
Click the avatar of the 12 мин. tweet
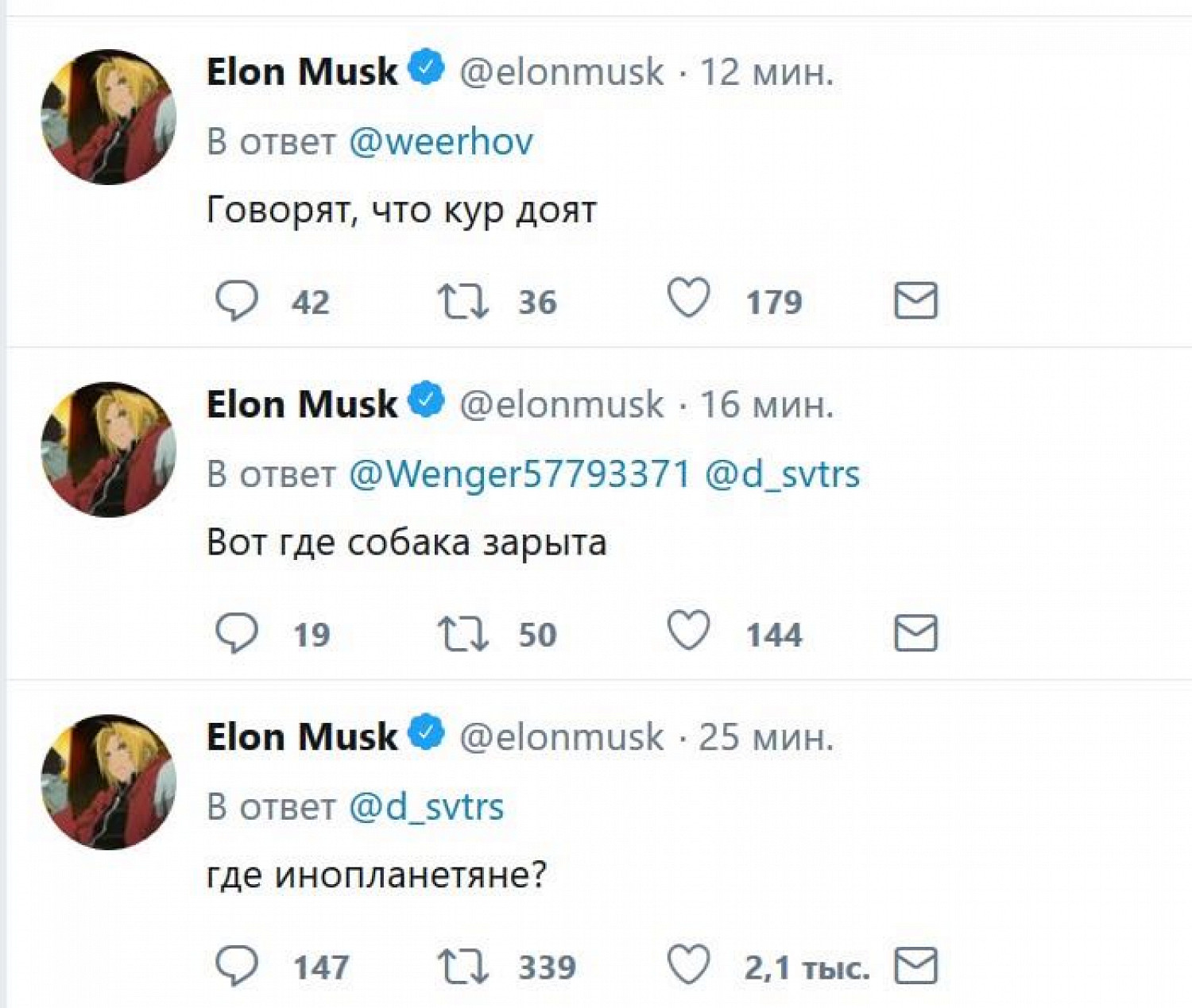pyautogui.click(x=109, y=117)
